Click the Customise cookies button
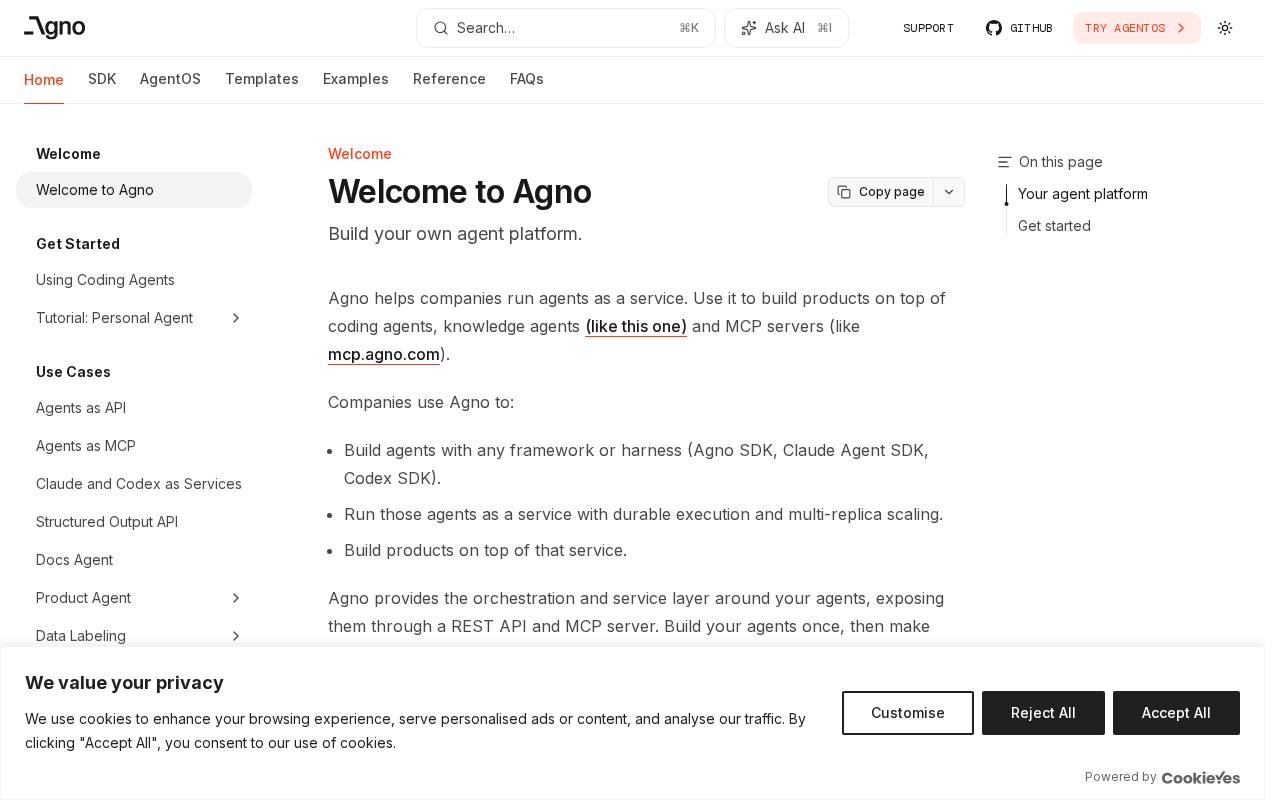Image resolution: width=1280 pixels, height=800 pixels. 908,713
